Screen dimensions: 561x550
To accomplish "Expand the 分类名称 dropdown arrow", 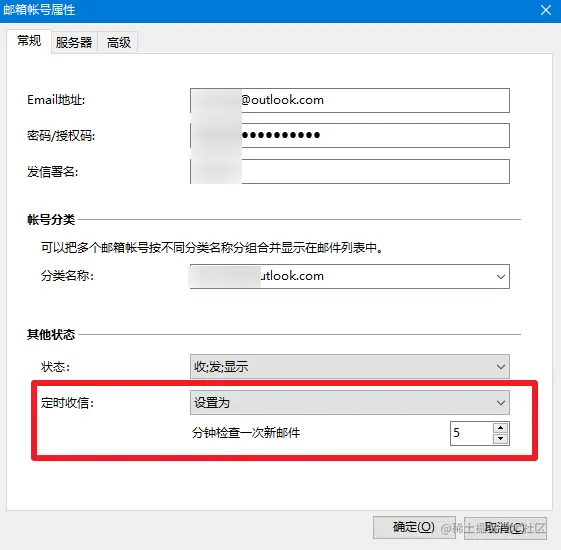I will tap(501, 277).
